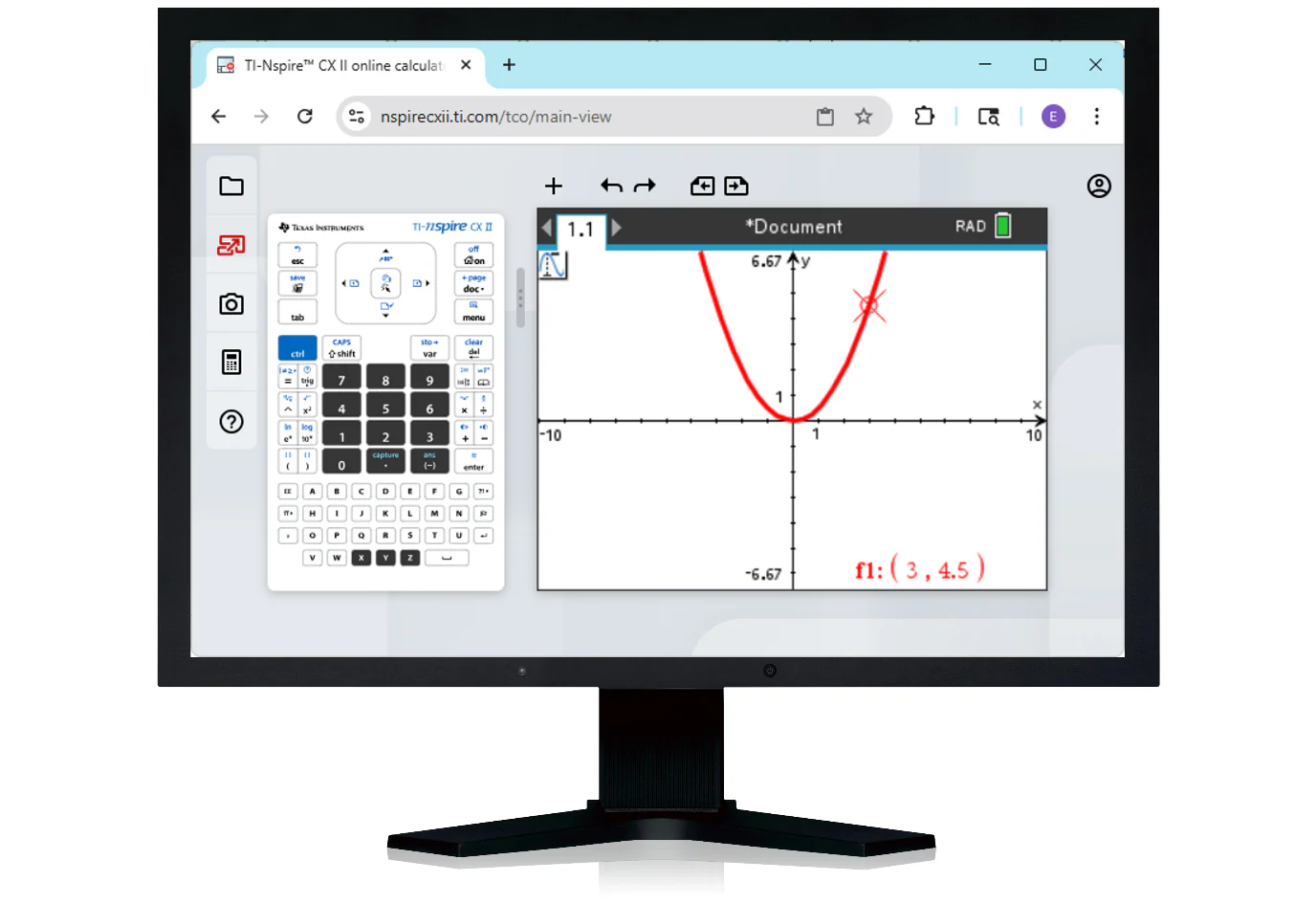Image resolution: width=1316 pixels, height=904 pixels.
Task: Toggle the blue ctrl key
Action: tap(297, 348)
